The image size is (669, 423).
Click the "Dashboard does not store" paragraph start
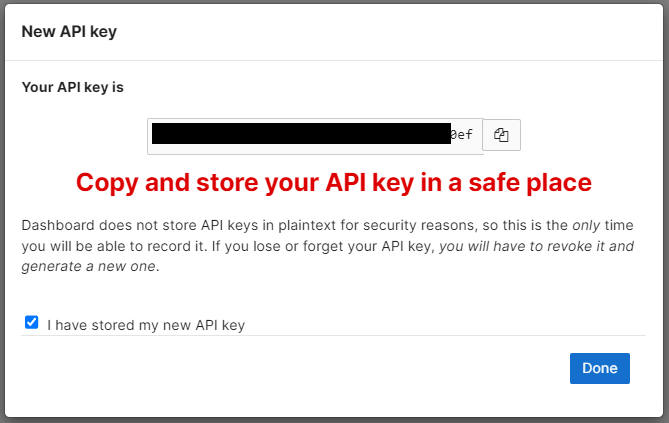89,225
